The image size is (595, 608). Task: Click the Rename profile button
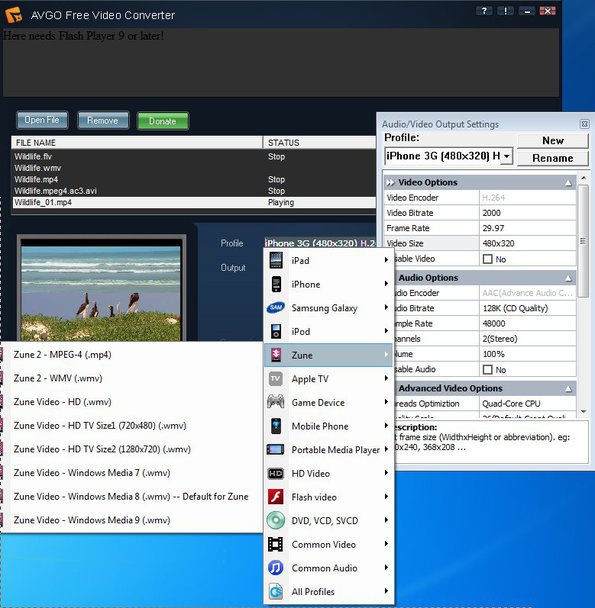click(553, 158)
